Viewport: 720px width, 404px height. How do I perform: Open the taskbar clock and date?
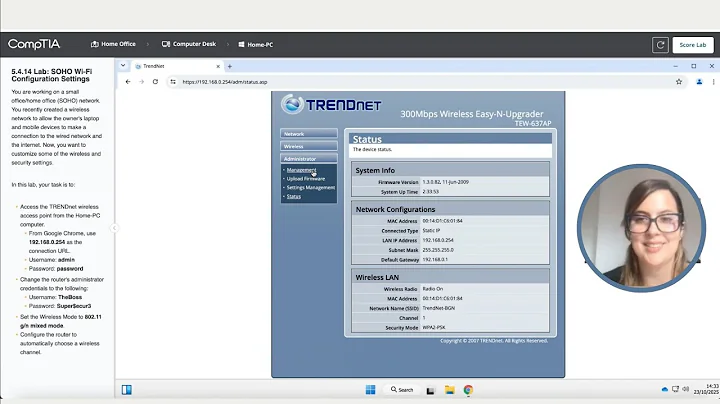[706, 389]
